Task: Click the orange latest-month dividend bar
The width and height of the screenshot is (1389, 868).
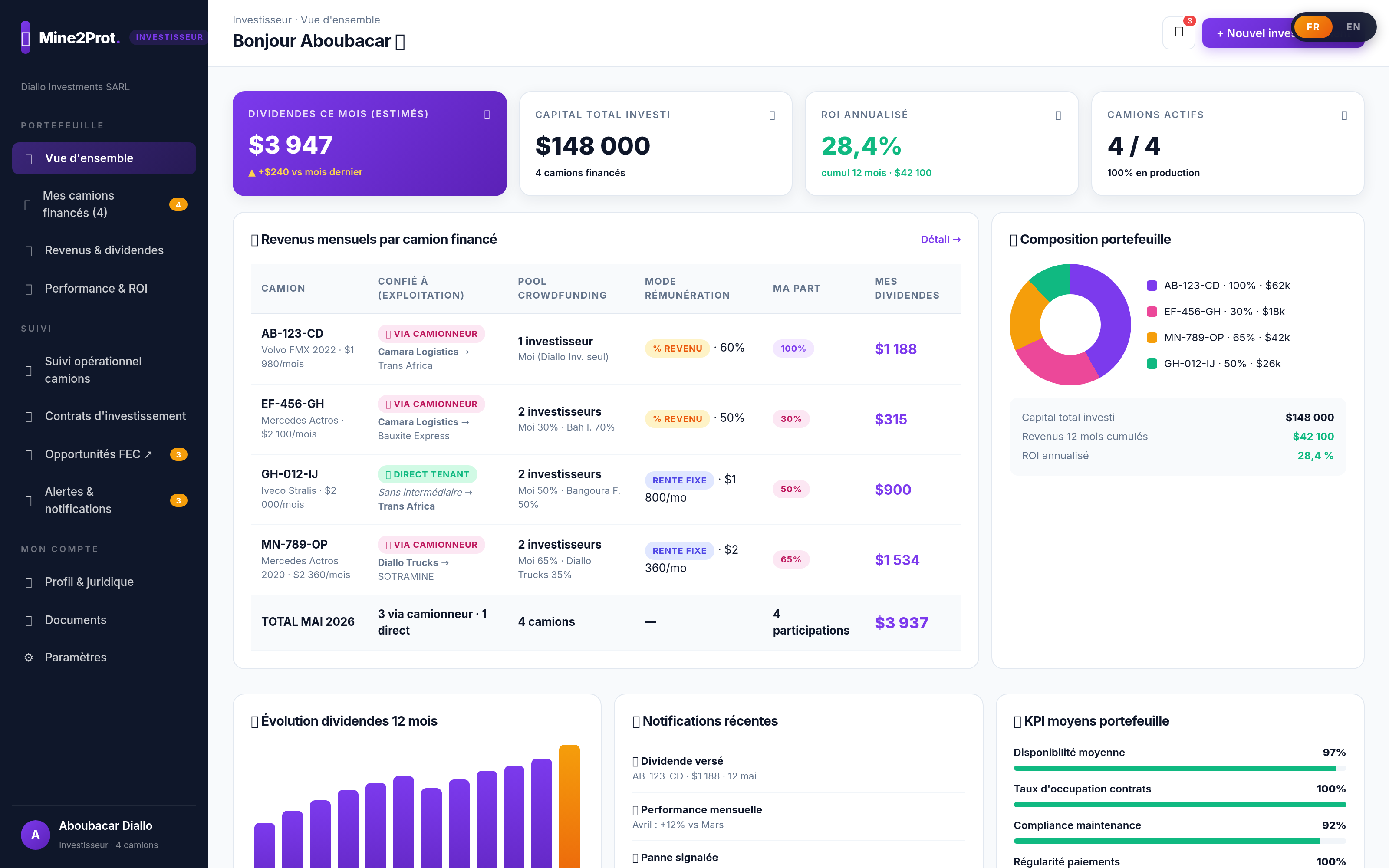Action: [x=569, y=806]
